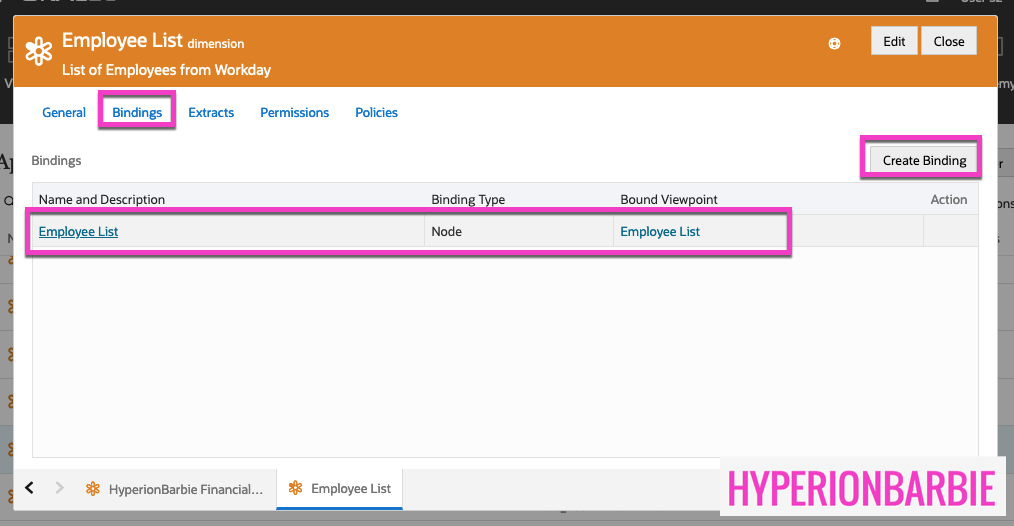Click the Binding Type column header

click(468, 200)
